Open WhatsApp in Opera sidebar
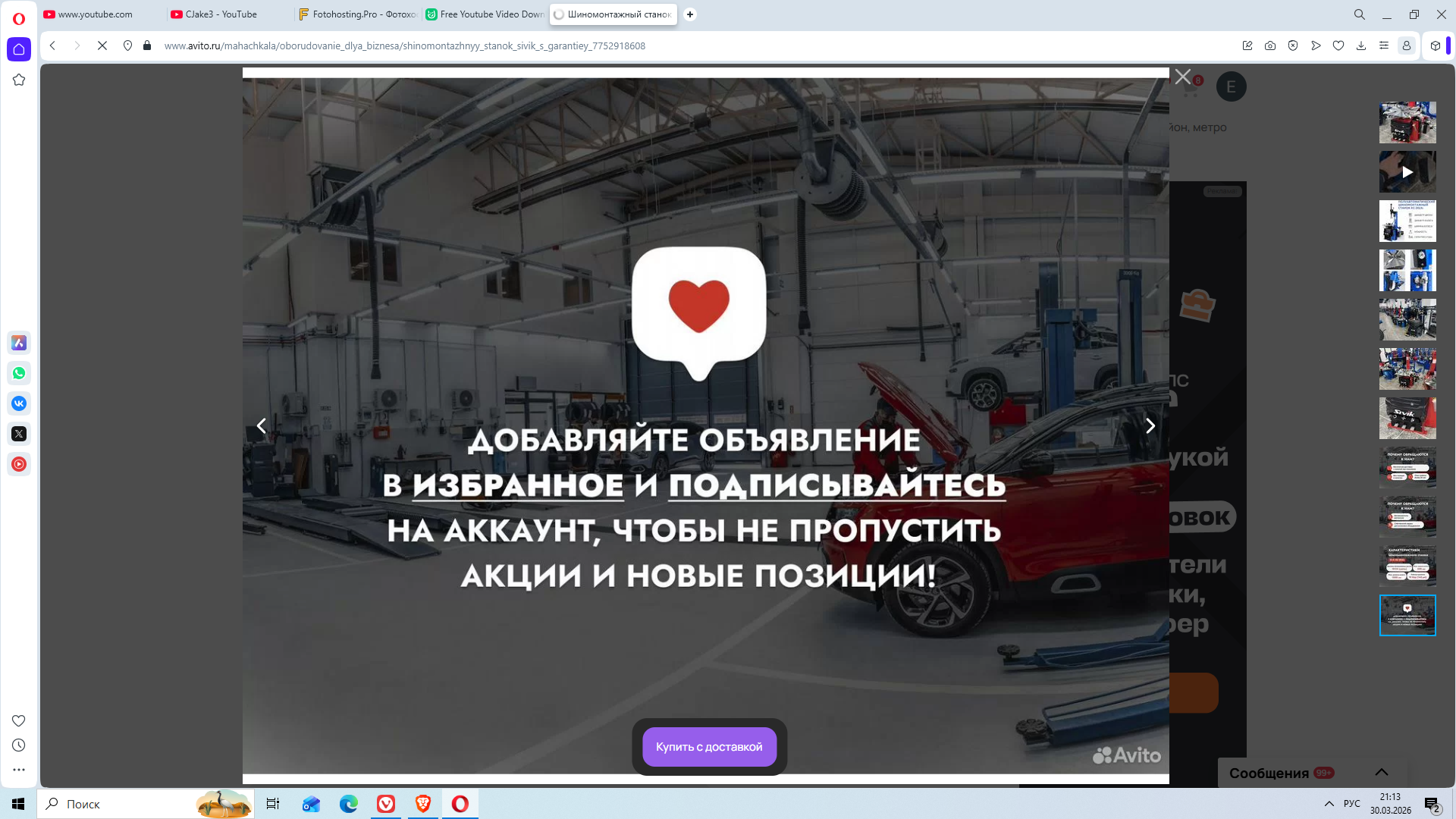 point(19,373)
